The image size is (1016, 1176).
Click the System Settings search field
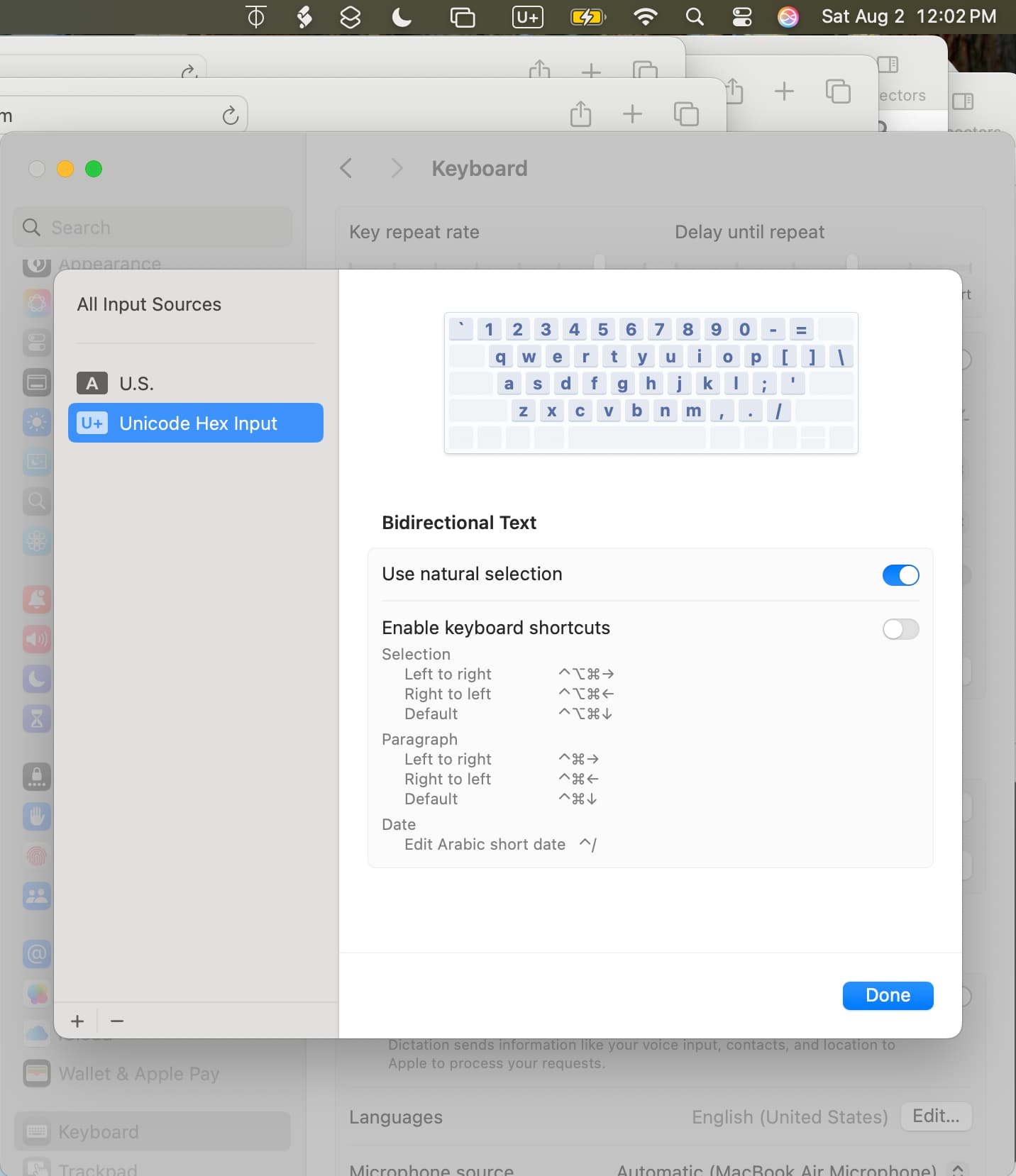(x=153, y=228)
